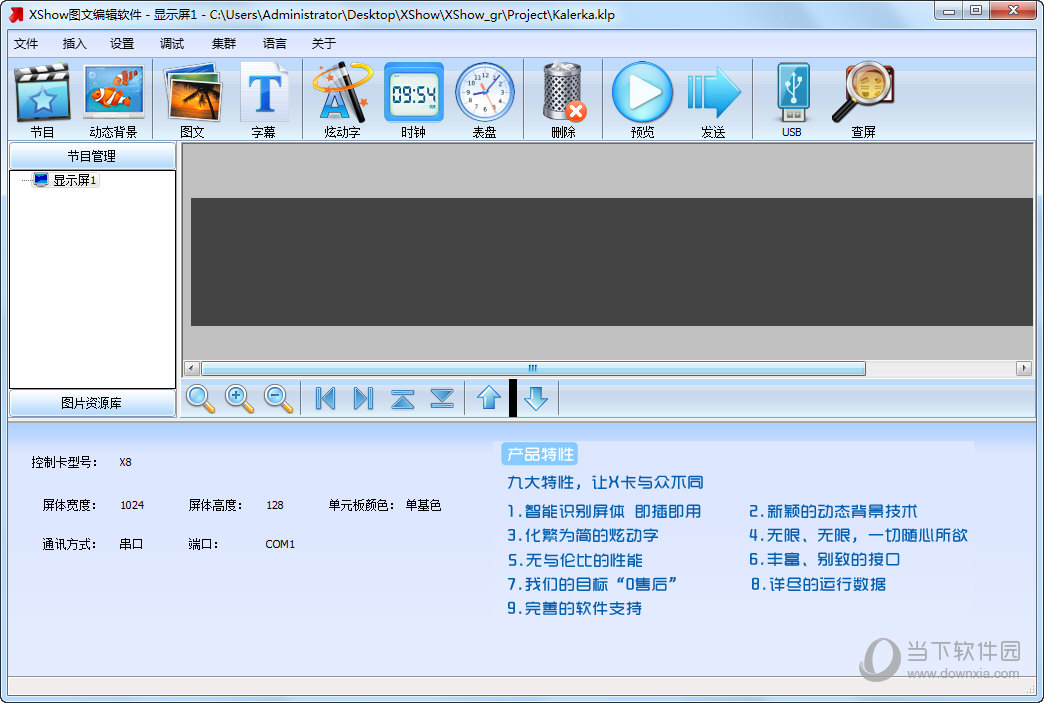Open the 插入 menu
Image resolution: width=1044 pixels, height=703 pixels.
tap(75, 44)
